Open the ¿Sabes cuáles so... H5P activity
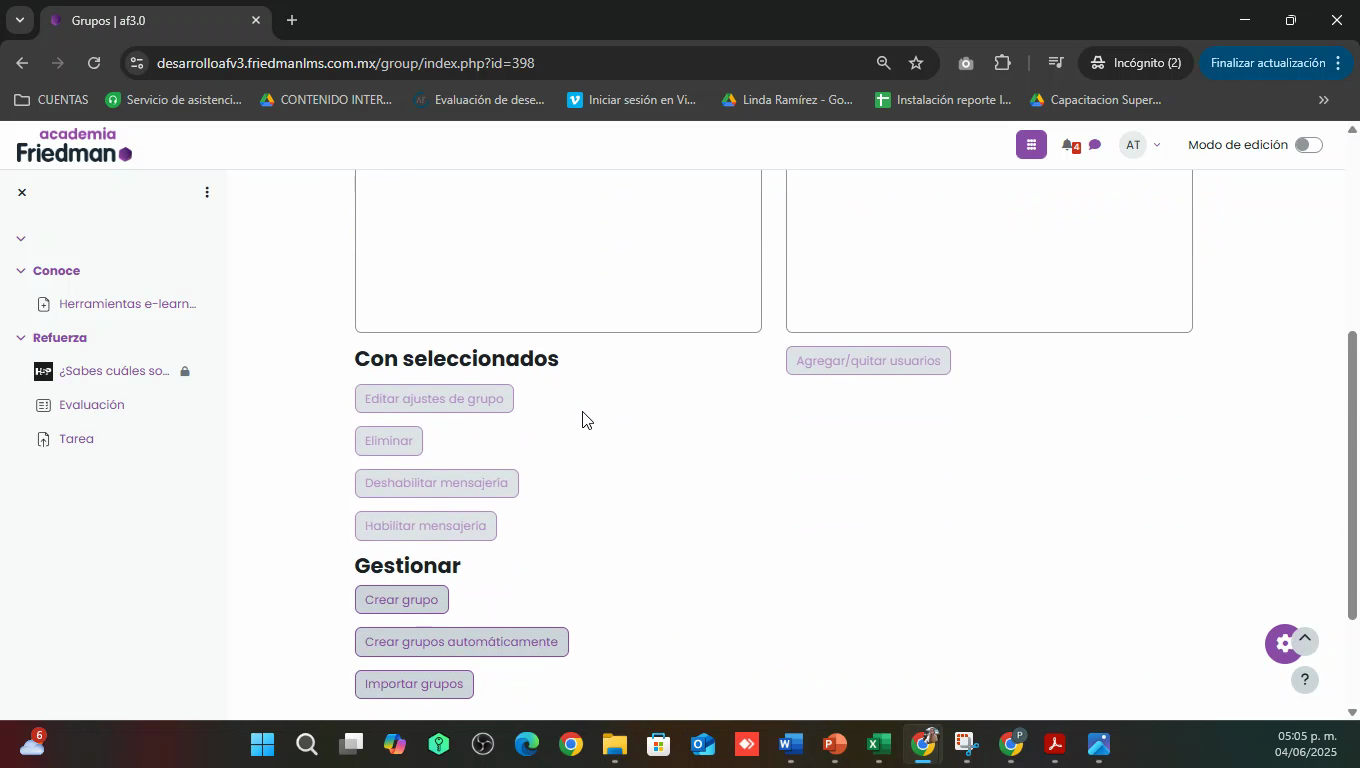This screenshot has height=768, width=1360. click(114, 371)
